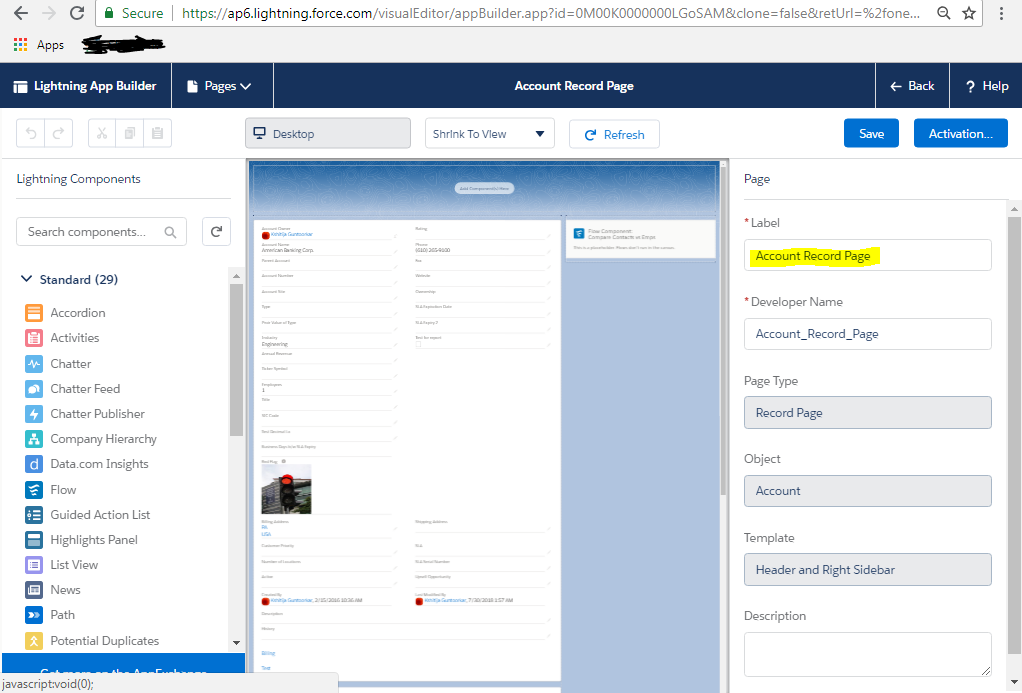This screenshot has height=693, width=1022.
Task: Choose the Path component icon
Action: pos(34,615)
